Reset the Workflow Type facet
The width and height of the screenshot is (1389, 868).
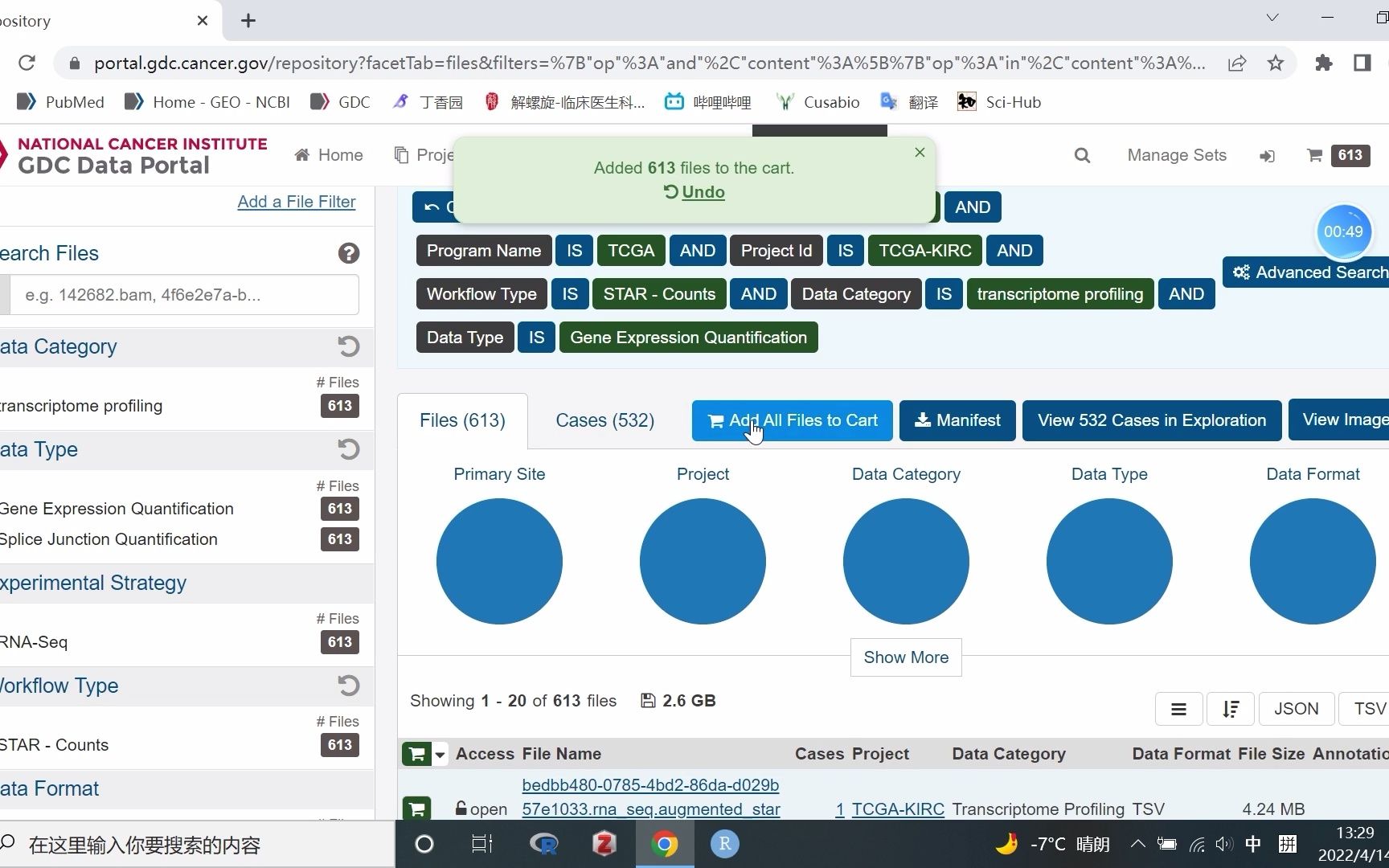click(349, 686)
